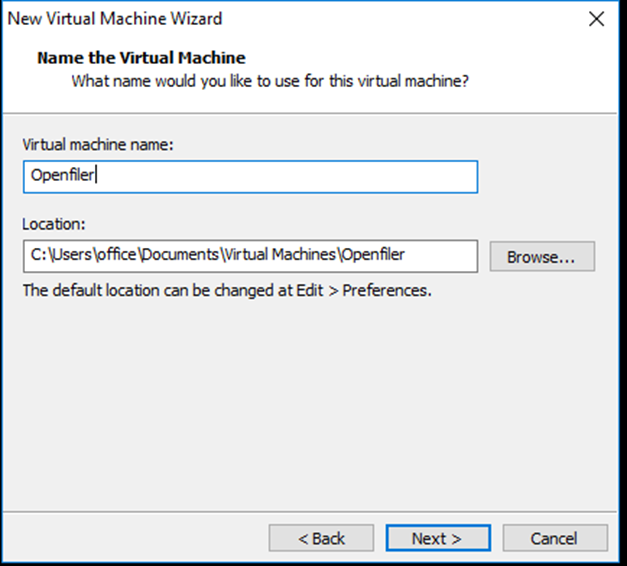Image resolution: width=627 pixels, height=566 pixels.
Task: Click empty space inside the name field
Action: tap(288, 177)
